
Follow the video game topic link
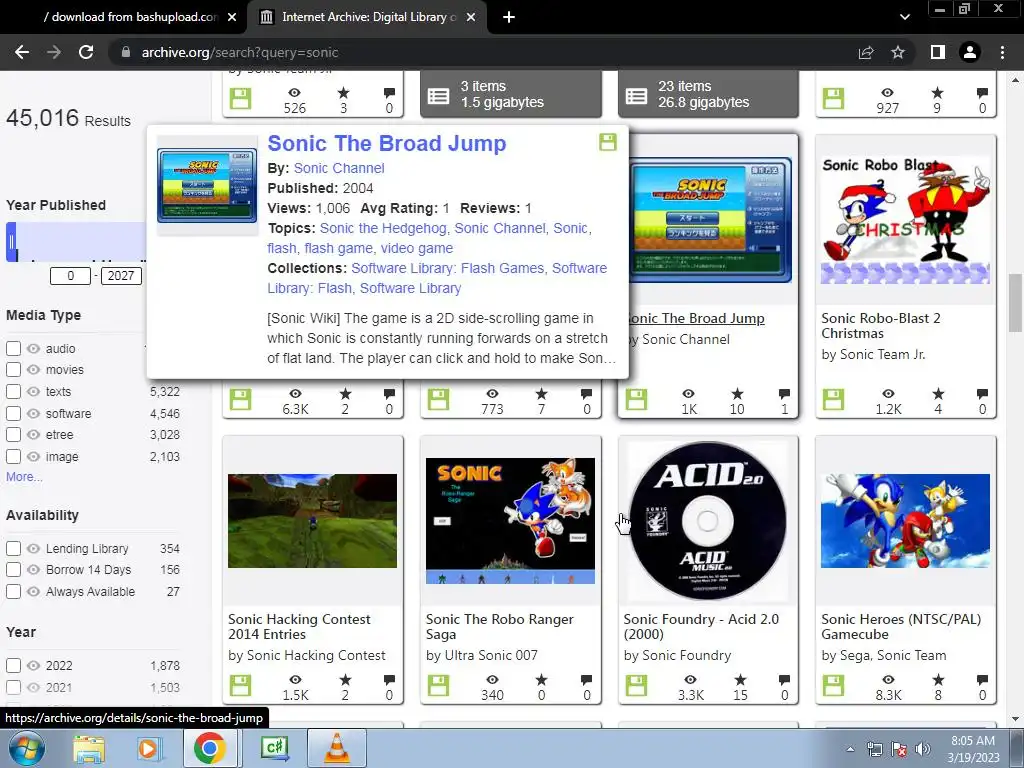pyautogui.click(x=417, y=248)
